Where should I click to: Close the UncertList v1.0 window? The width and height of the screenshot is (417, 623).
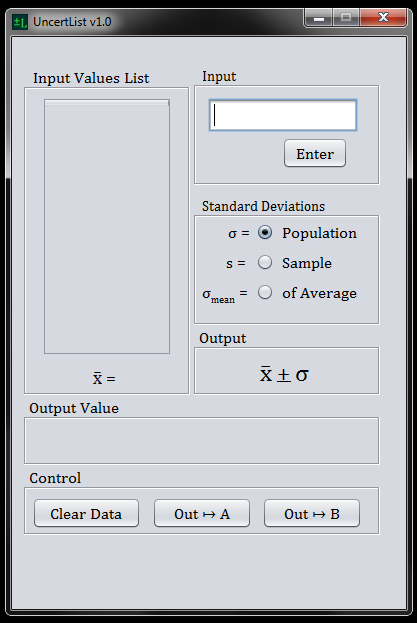[x=383, y=18]
